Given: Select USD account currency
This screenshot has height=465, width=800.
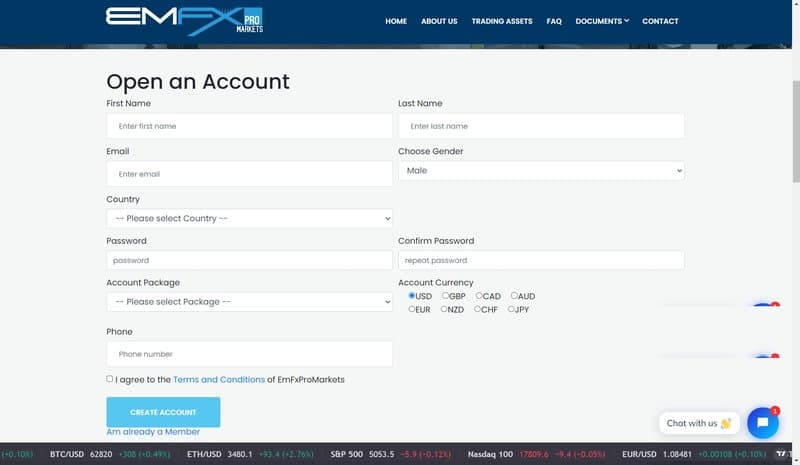Looking at the screenshot, I should point(412,296).
